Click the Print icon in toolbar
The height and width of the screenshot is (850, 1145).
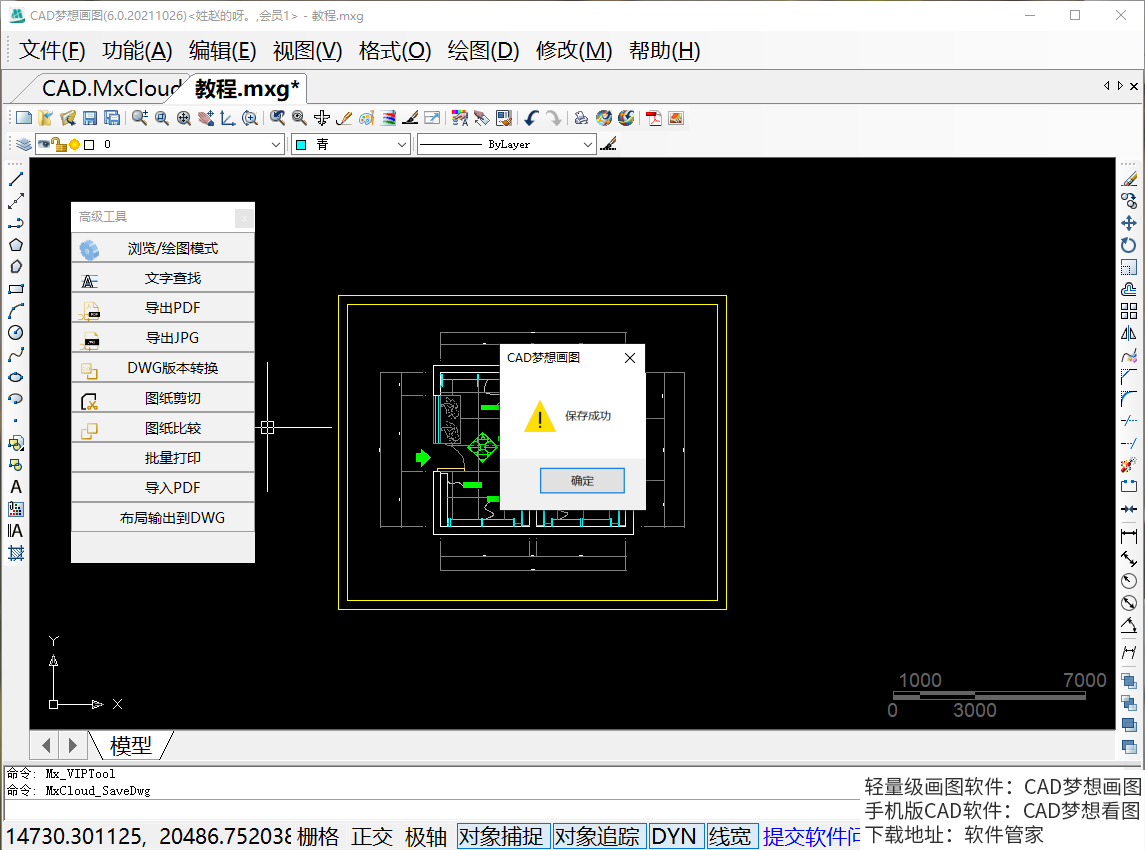(581, 118)
